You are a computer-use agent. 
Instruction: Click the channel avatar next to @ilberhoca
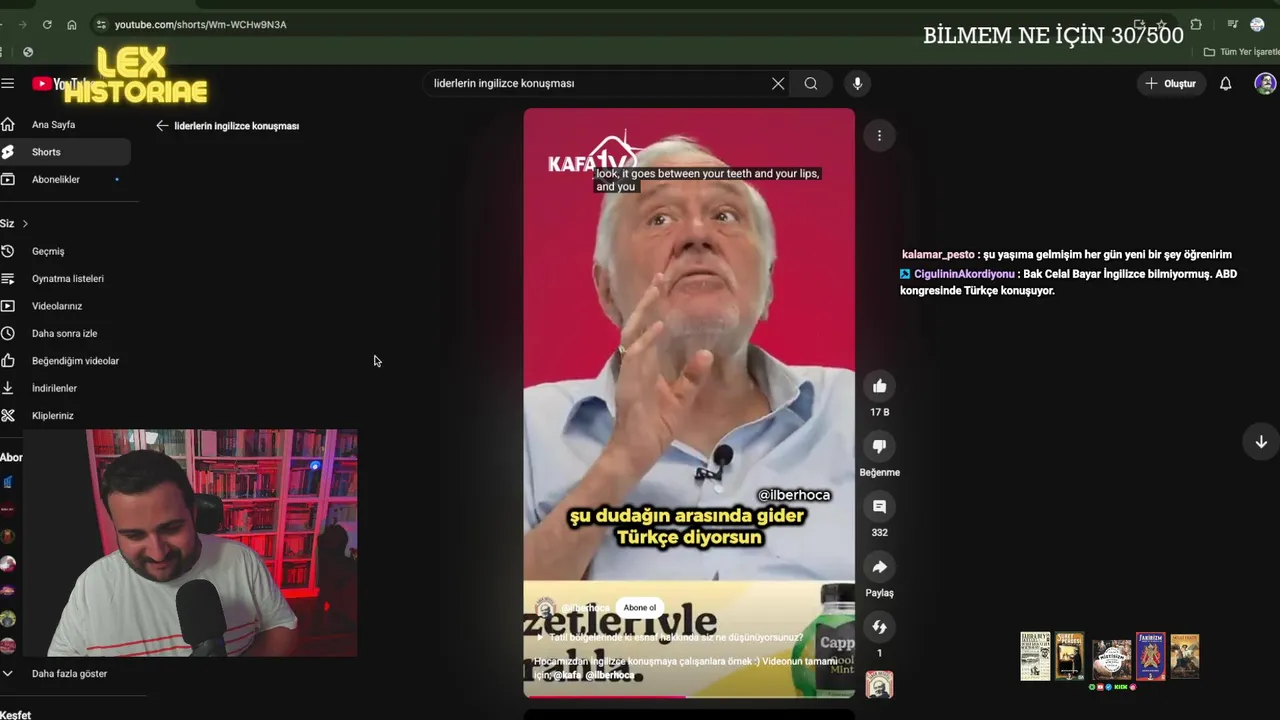coord(545,608)
